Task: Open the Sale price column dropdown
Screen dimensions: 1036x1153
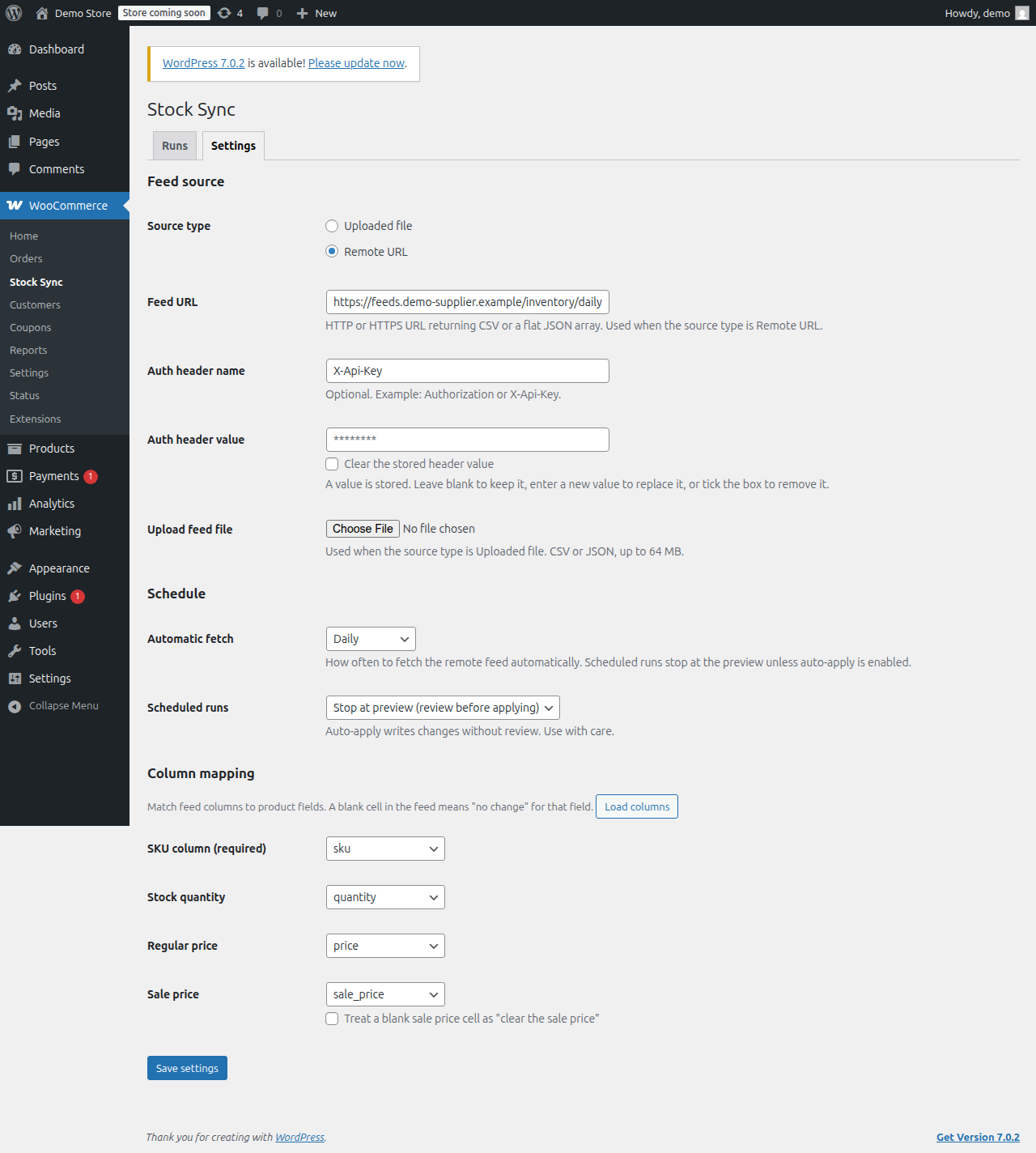Action: (385, 994)
